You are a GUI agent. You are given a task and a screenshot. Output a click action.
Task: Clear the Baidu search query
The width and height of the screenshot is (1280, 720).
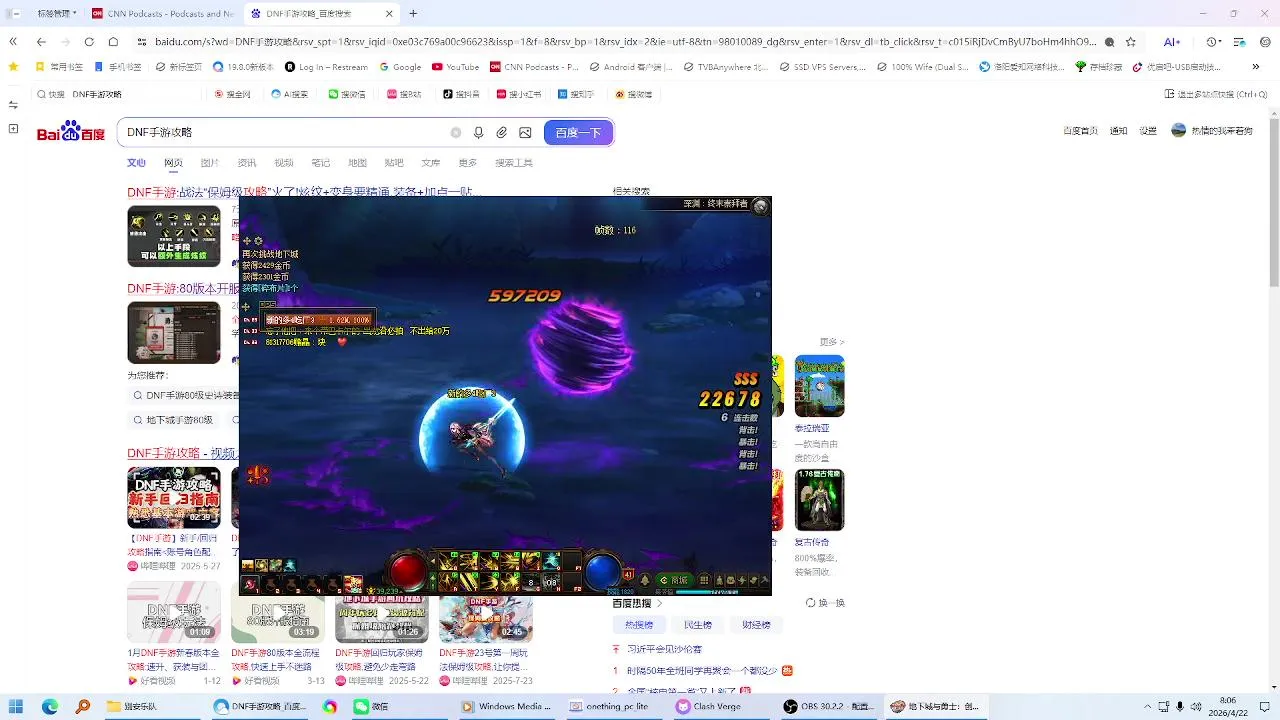click(456, 132)
